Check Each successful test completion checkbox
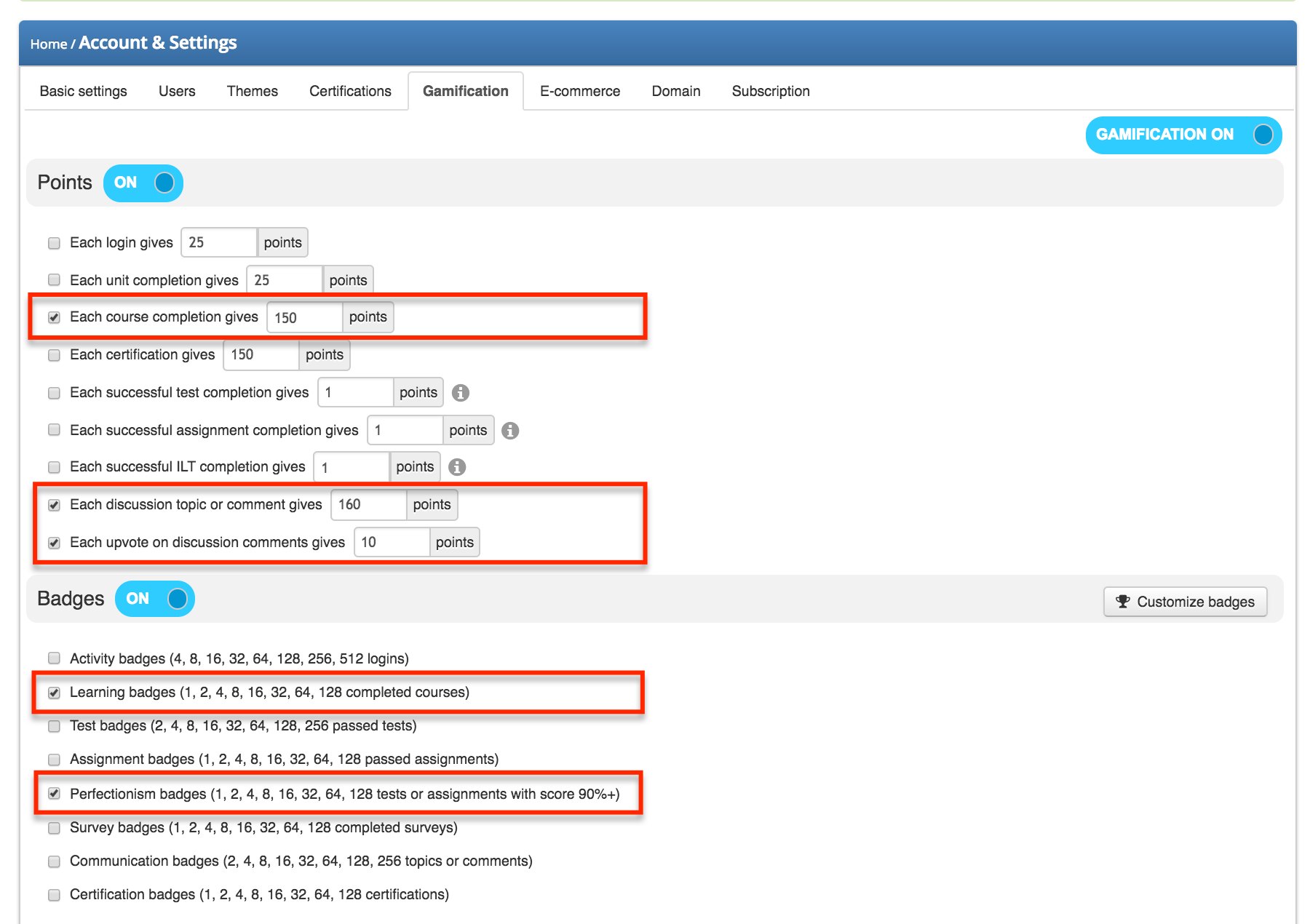Viewport: 1310px width, 924px height. pyautogui.click(x=54, y=393)
